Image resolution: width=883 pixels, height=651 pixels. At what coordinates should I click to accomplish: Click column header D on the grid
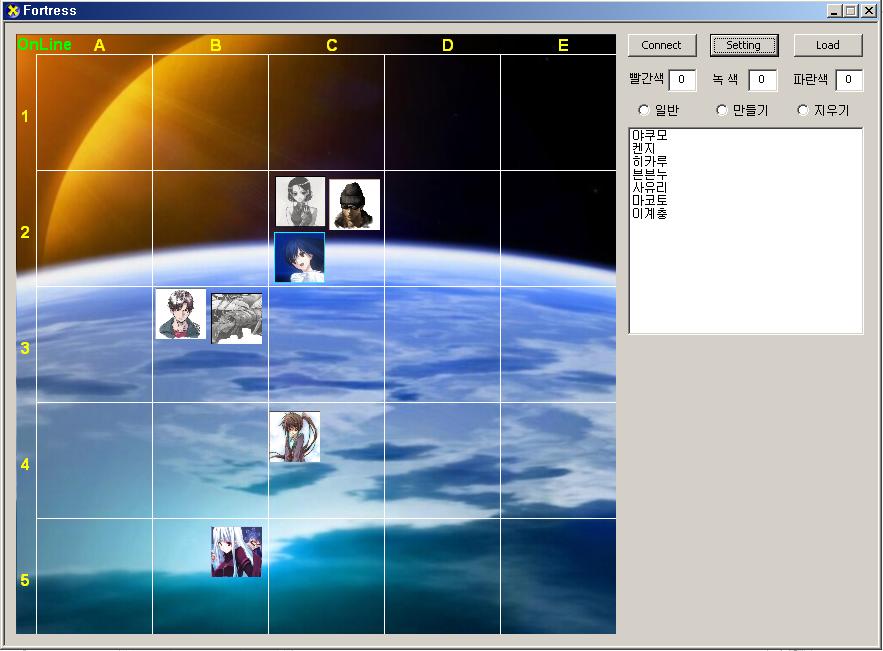click(x=448, y=45)
